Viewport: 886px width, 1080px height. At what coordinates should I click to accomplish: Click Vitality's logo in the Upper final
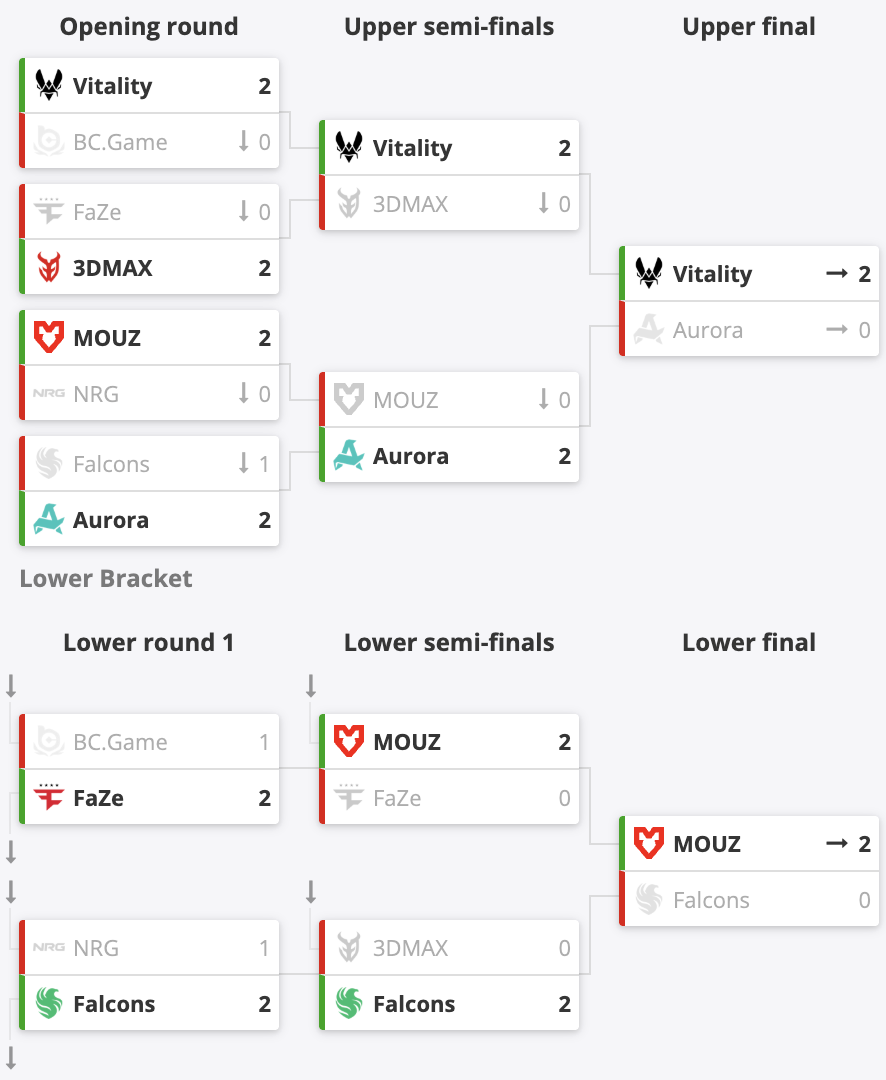point(649,274)
